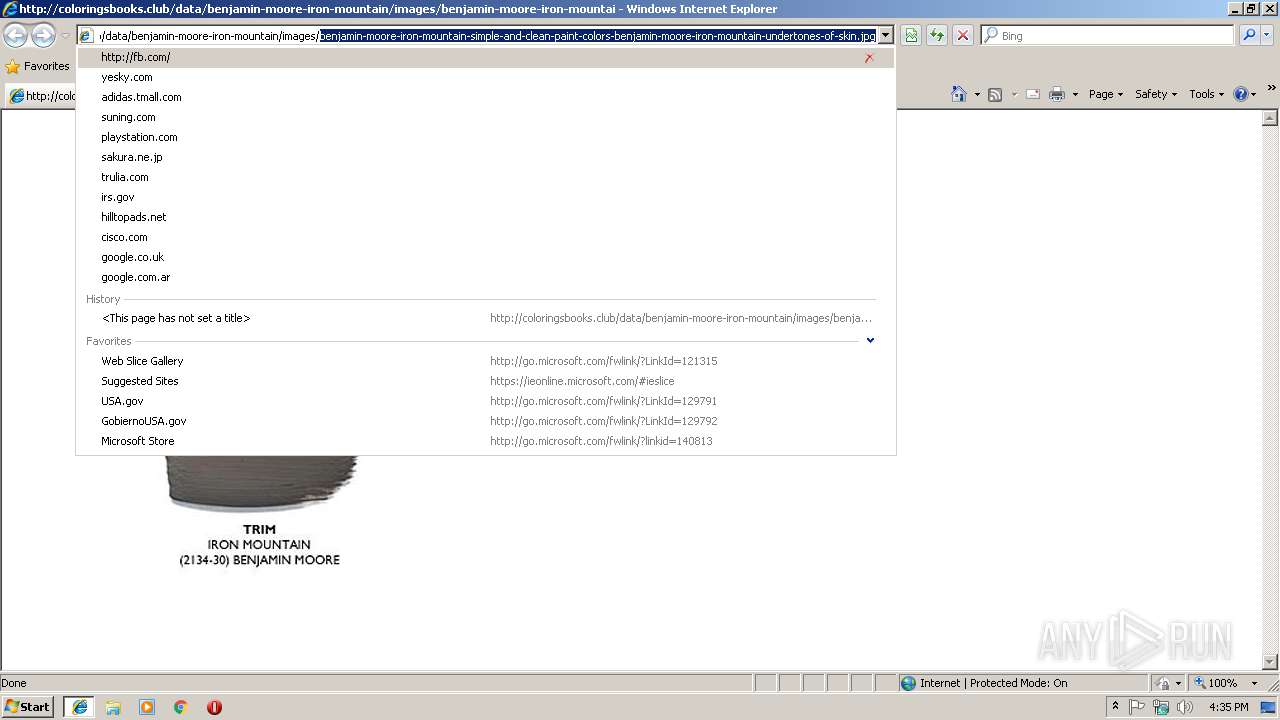1280x720 pixels.
Task: Open USA.gov favorite
Action: click(x=485, y=401)
